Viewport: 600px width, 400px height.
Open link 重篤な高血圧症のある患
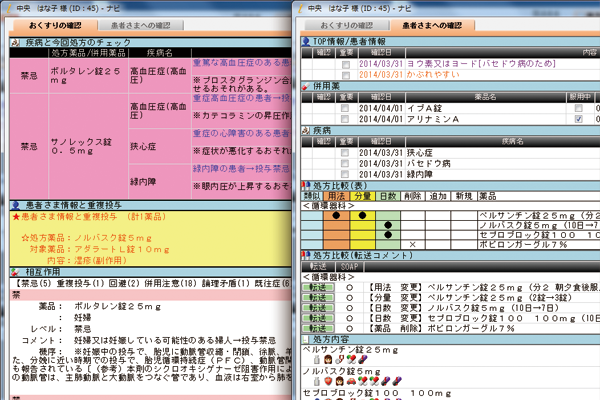click(x=241, y=62)
